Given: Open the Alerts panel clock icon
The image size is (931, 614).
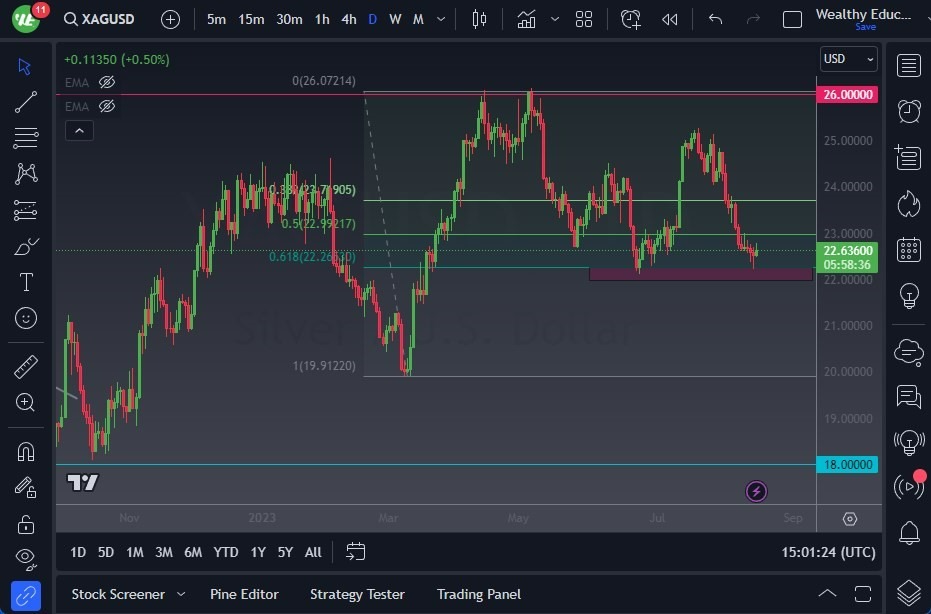Looking at the screenshot, I should tap(908, 111).
